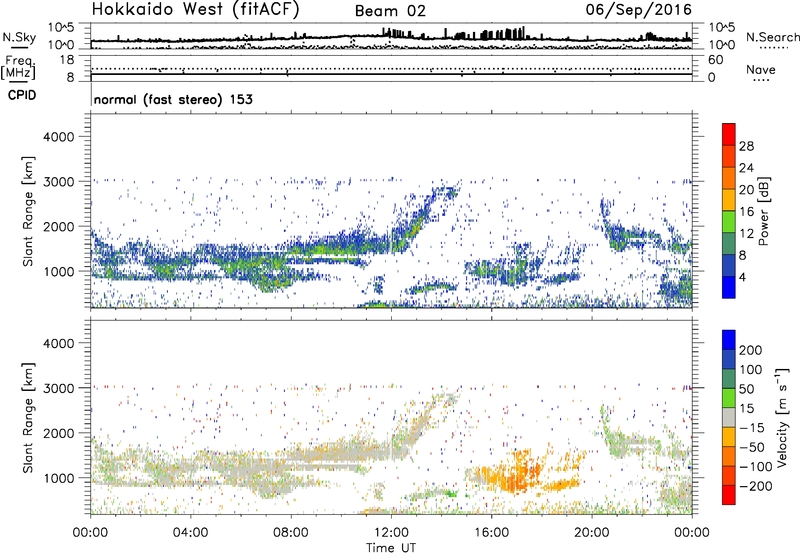
Task: Click the 'Nave' legend label
Action: coord(761,69)
